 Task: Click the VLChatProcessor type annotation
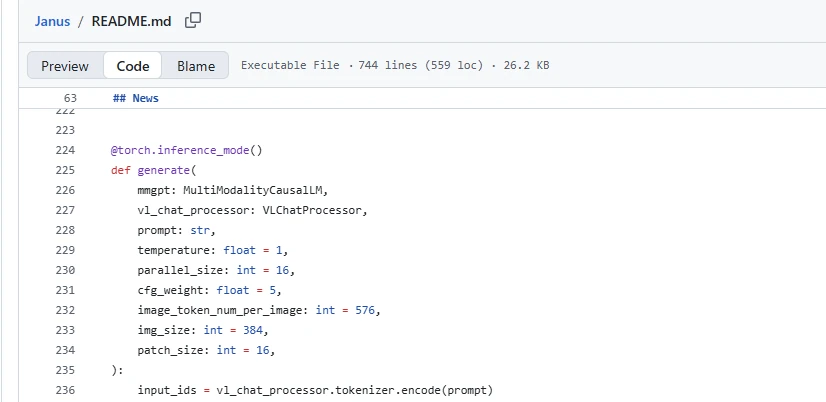[x=314, y=211]
